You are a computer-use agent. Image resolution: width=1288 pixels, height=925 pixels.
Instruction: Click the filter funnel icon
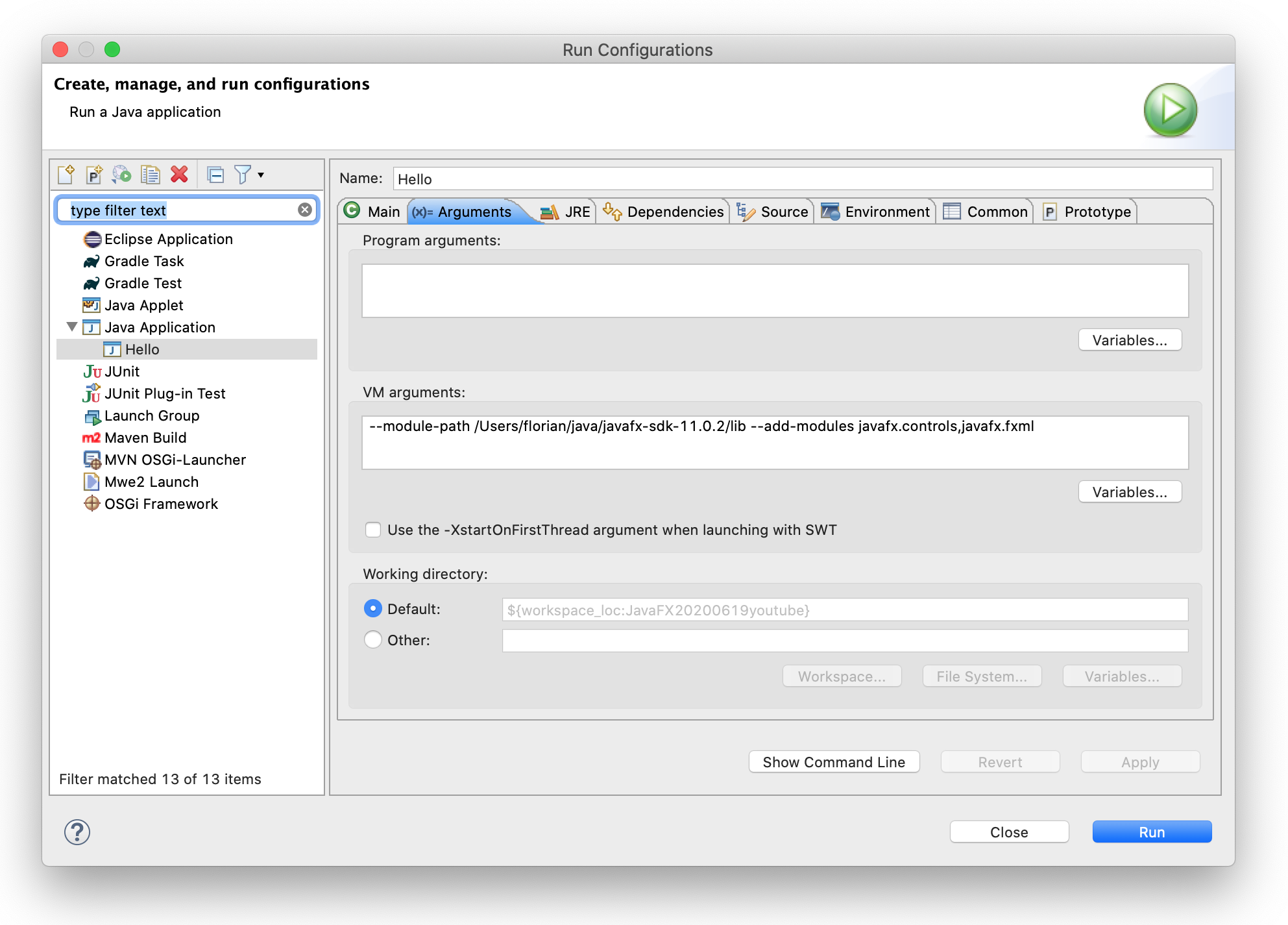(242, 175)
